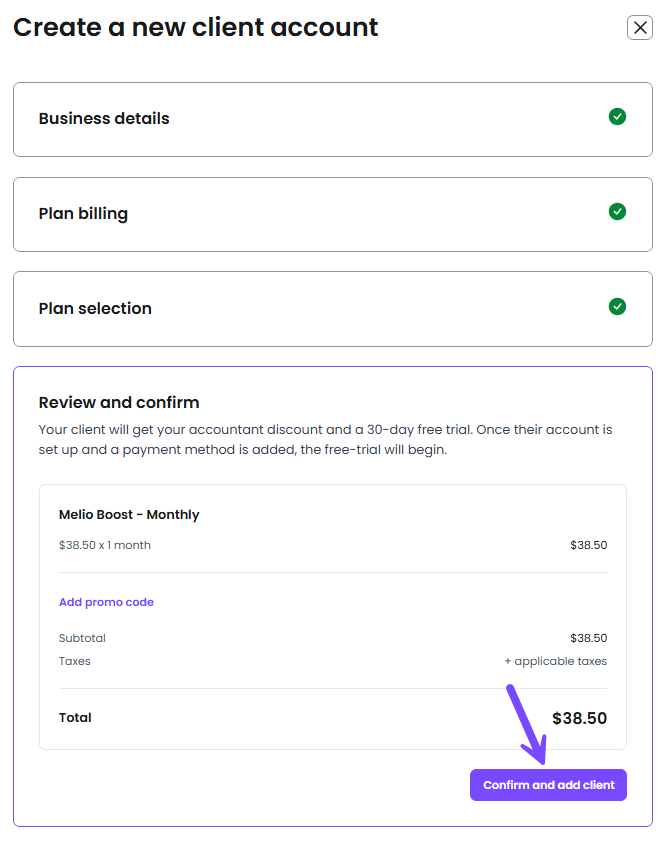Click the bold Total label

pos(75,717)
